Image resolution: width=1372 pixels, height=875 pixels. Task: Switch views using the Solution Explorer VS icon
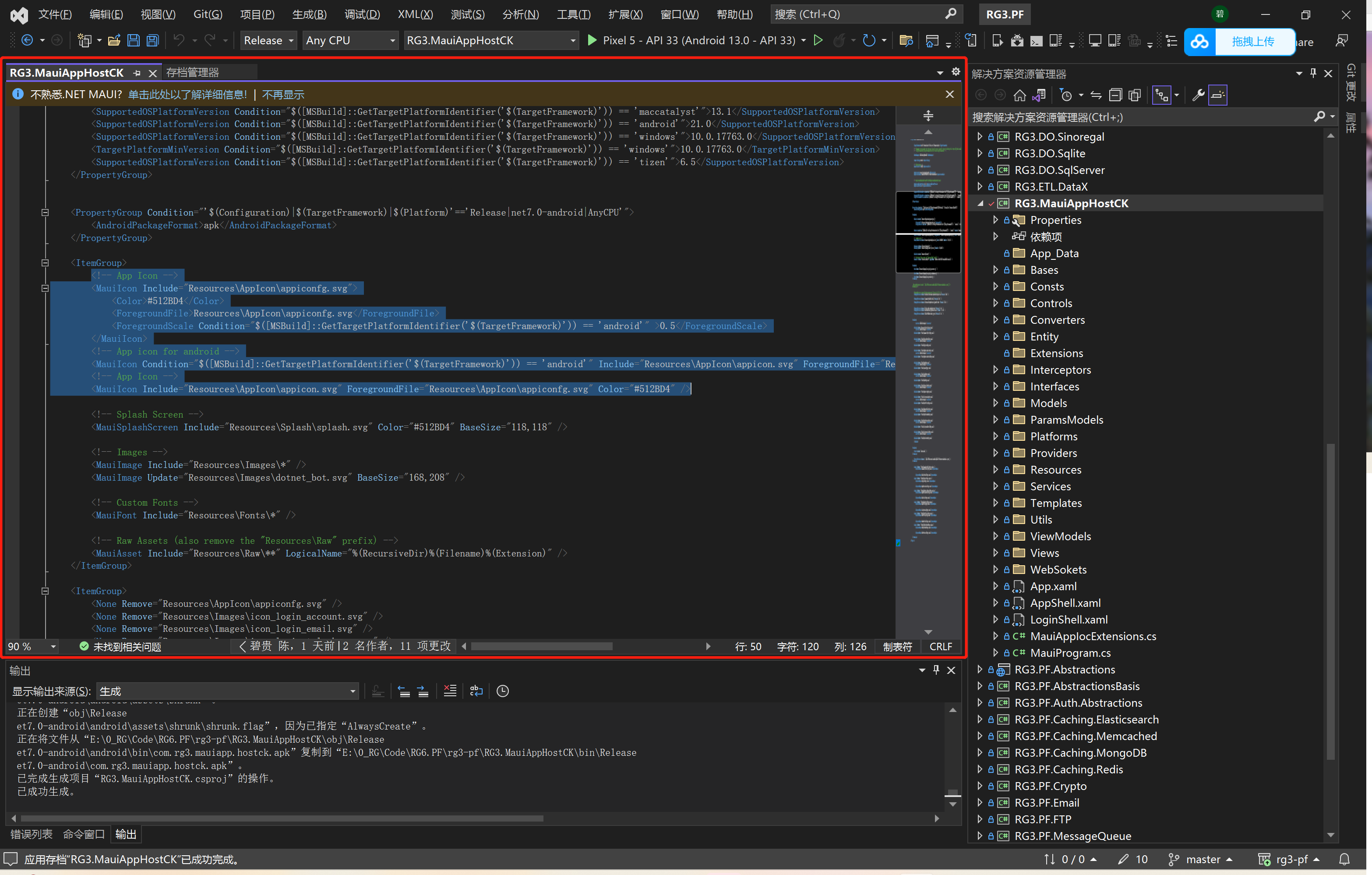tap(1039, 95)
